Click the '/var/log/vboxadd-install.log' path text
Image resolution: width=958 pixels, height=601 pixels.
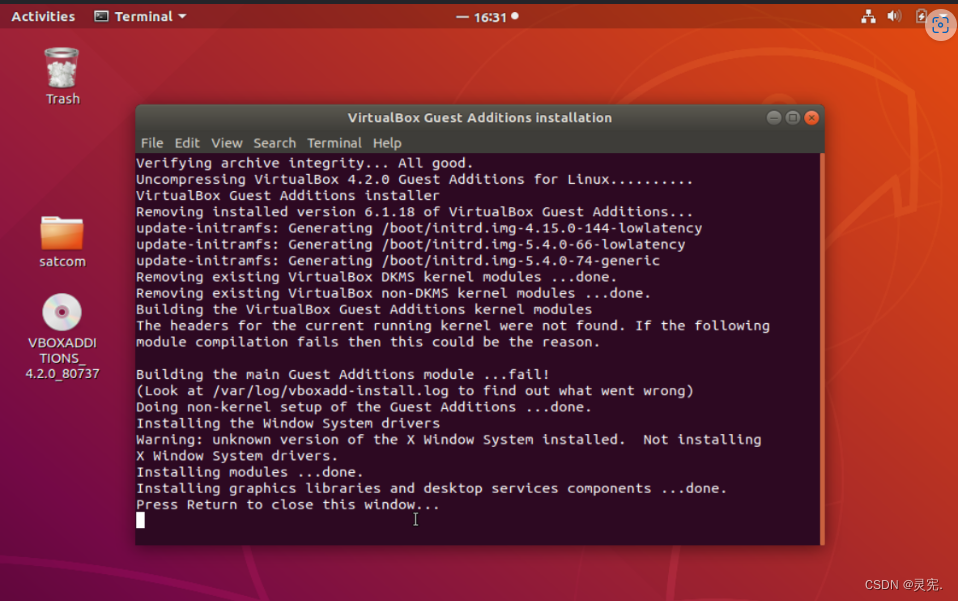[331, 391]
